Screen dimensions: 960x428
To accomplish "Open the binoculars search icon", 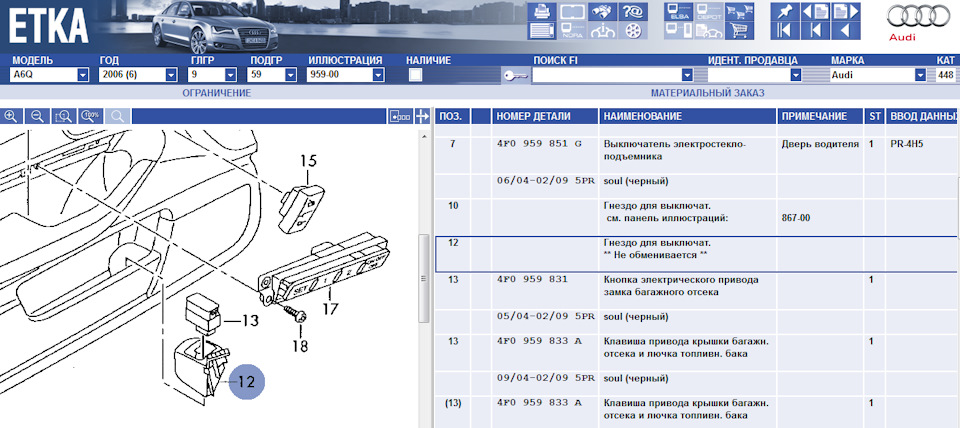I will (x=602, y=11).
